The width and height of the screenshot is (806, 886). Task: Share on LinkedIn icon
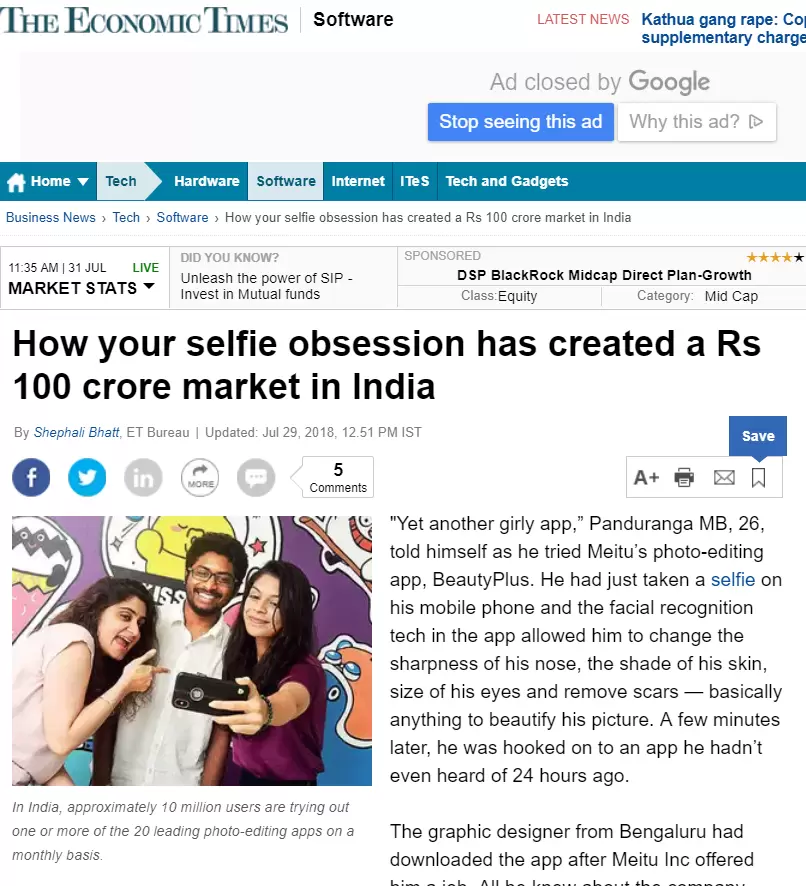(143, 477)
